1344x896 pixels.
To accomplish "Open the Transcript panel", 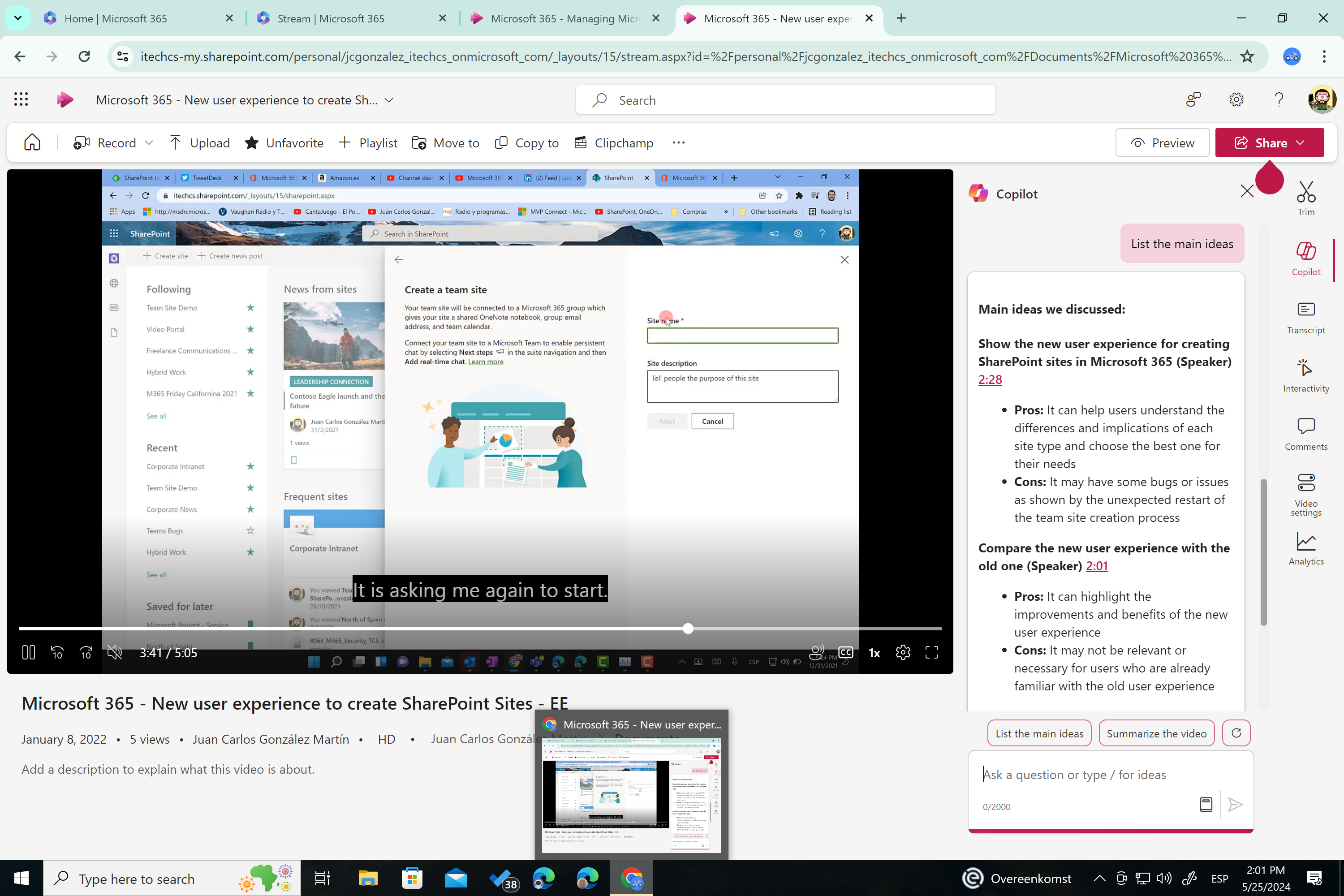I will point(1306,318).
